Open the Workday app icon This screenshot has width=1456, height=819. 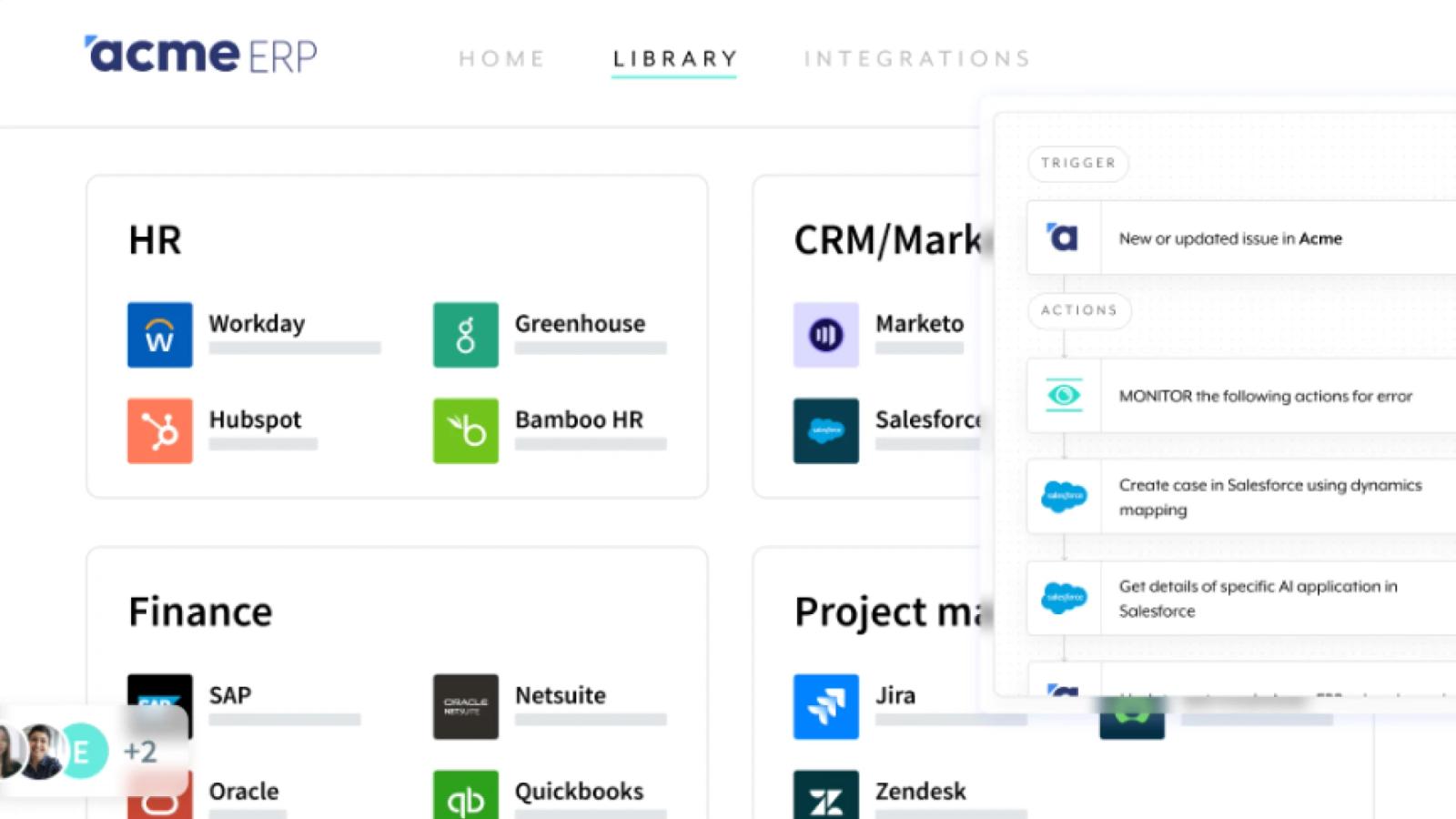point(160,335)
